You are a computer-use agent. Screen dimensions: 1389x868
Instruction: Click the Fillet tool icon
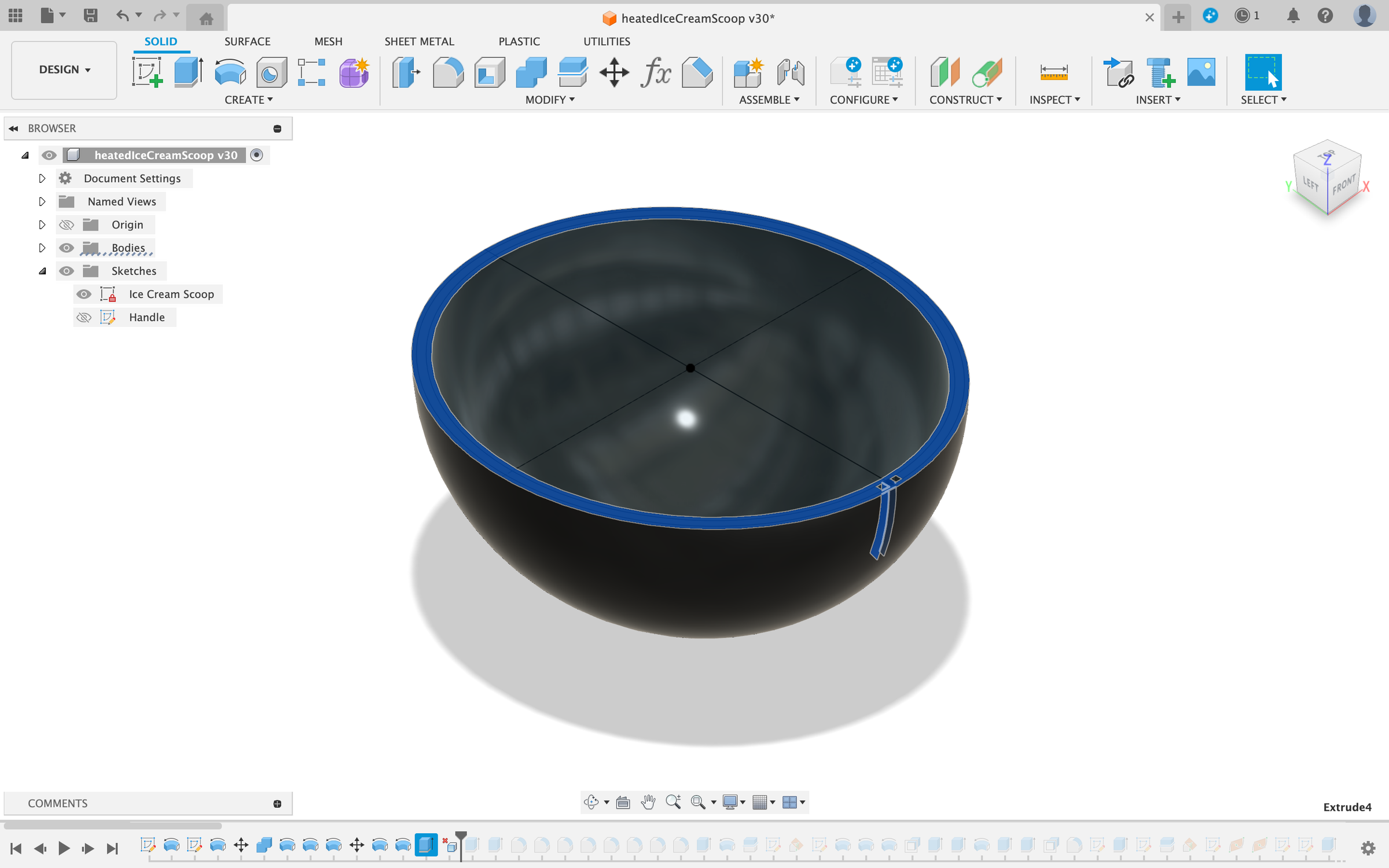tap(448, 72)
